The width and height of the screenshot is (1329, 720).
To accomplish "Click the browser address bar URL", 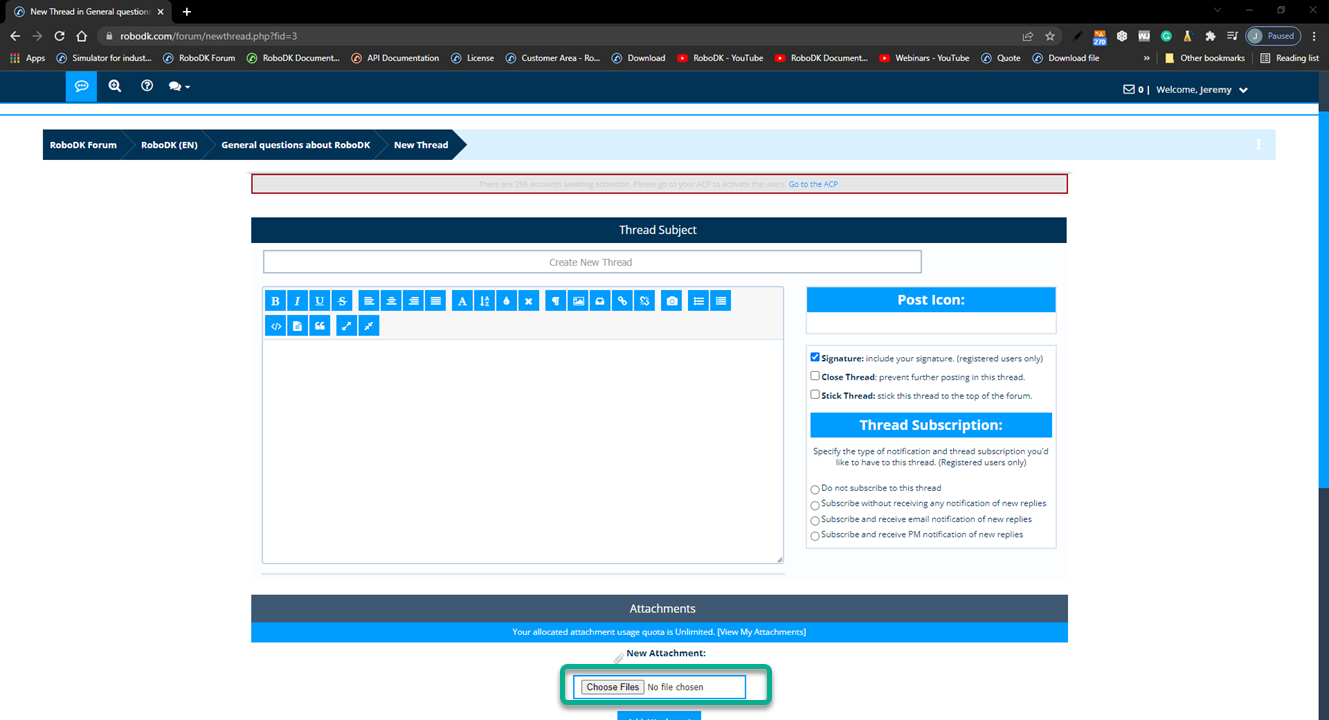I will 208,36.
